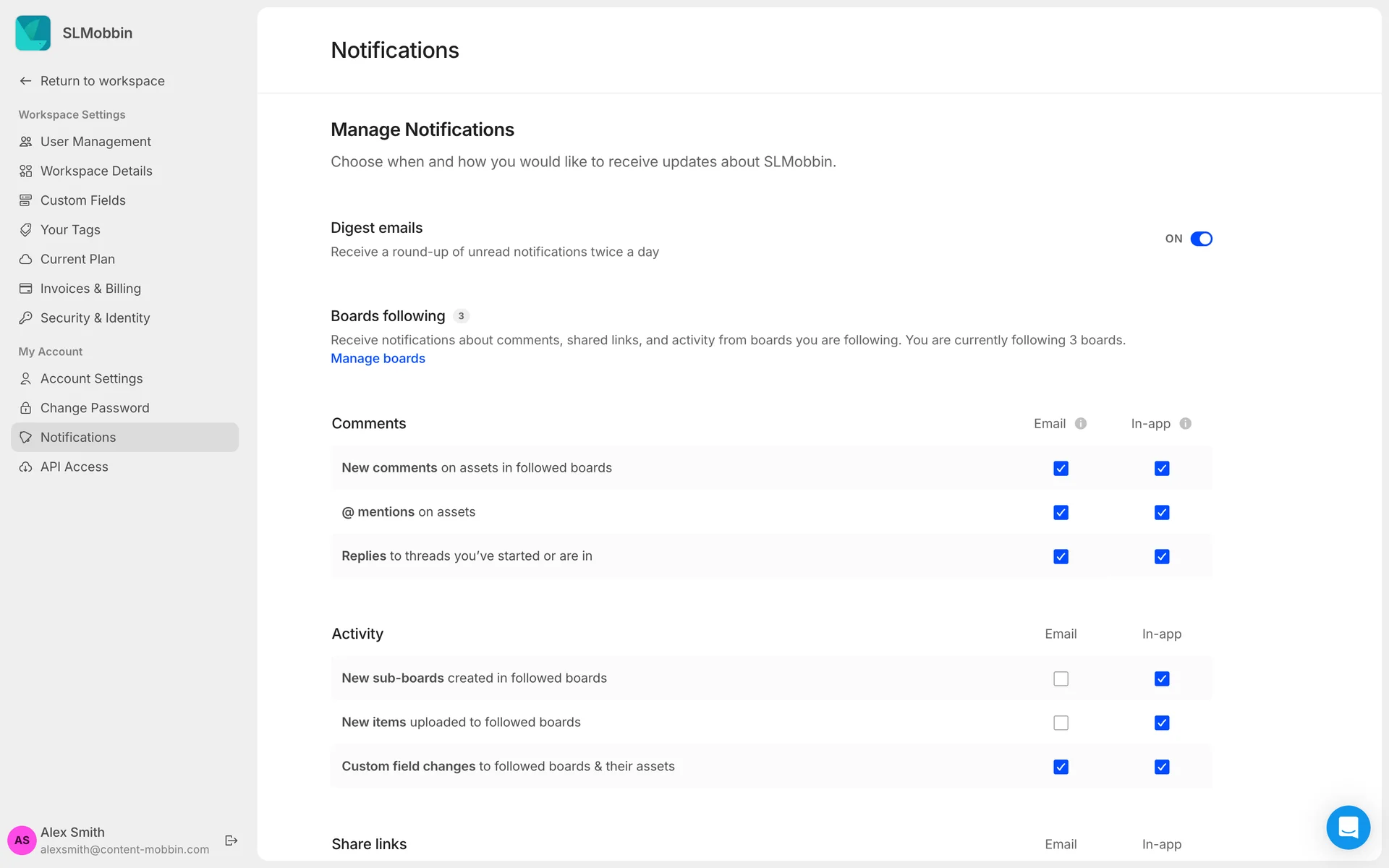Enable Email for New items uploaded
Screen dimensions: 1389x868
1061,723
